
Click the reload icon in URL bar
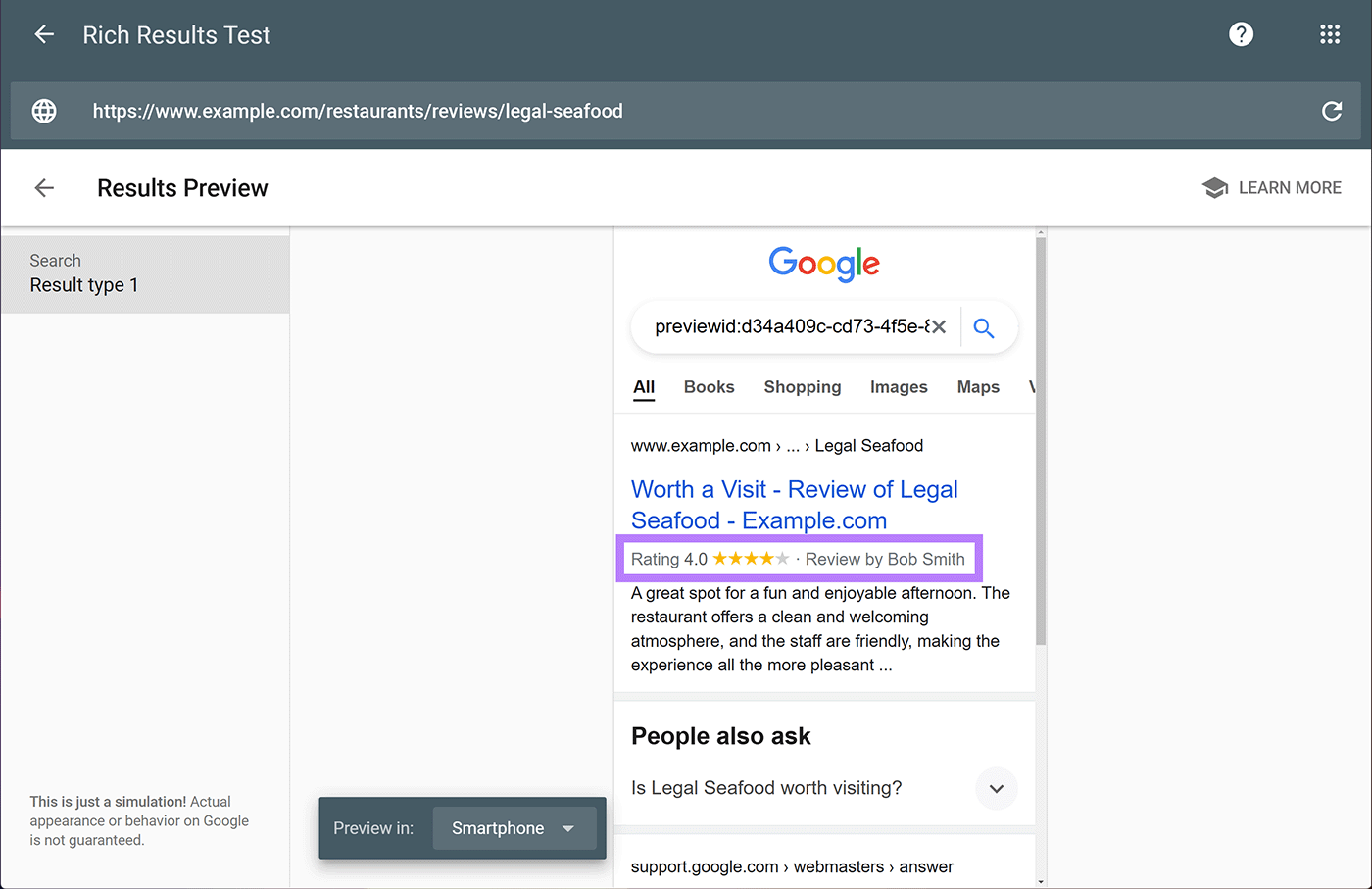pos(1331,111)
